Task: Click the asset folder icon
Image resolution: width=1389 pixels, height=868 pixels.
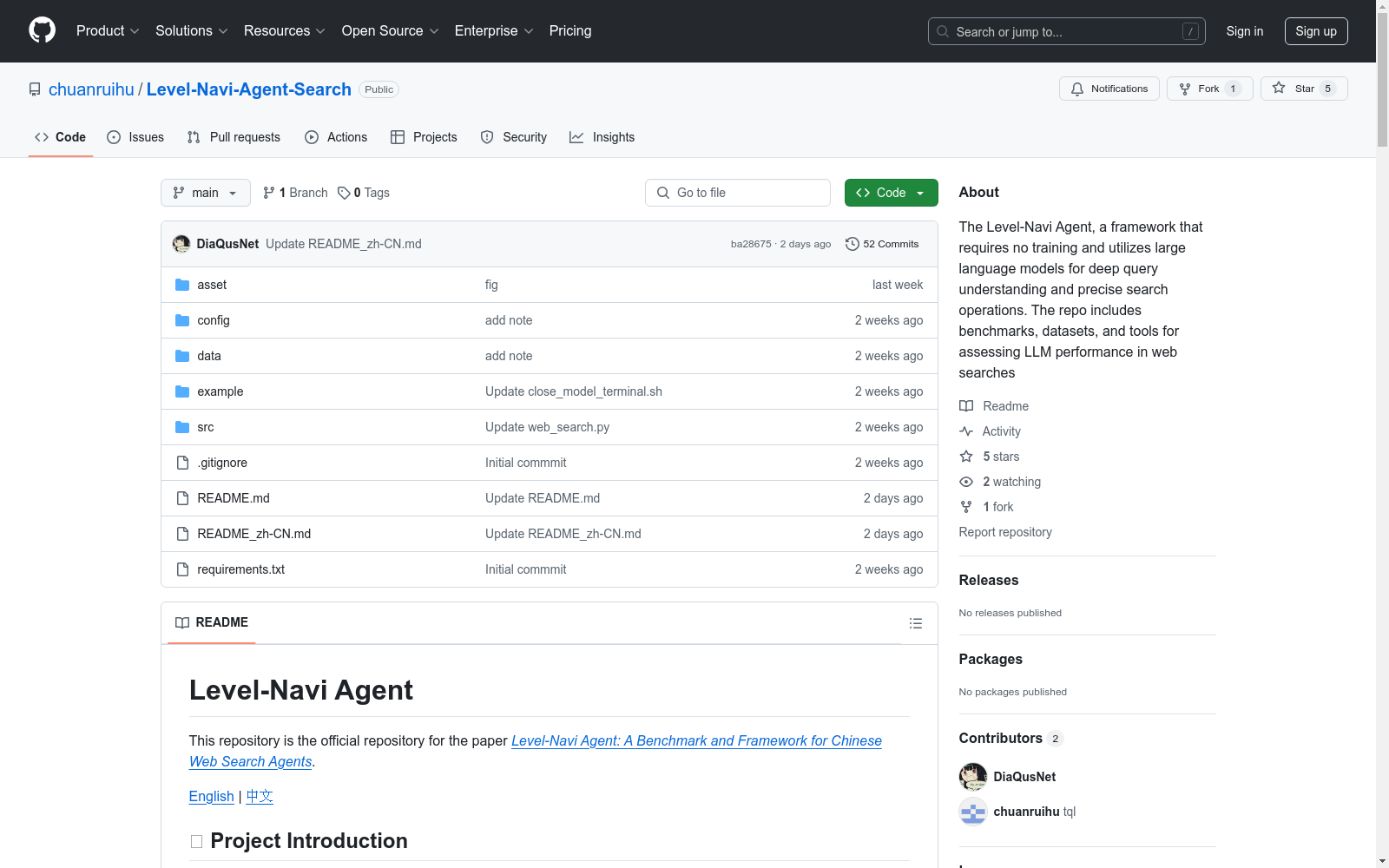Action: pos(182,285)
